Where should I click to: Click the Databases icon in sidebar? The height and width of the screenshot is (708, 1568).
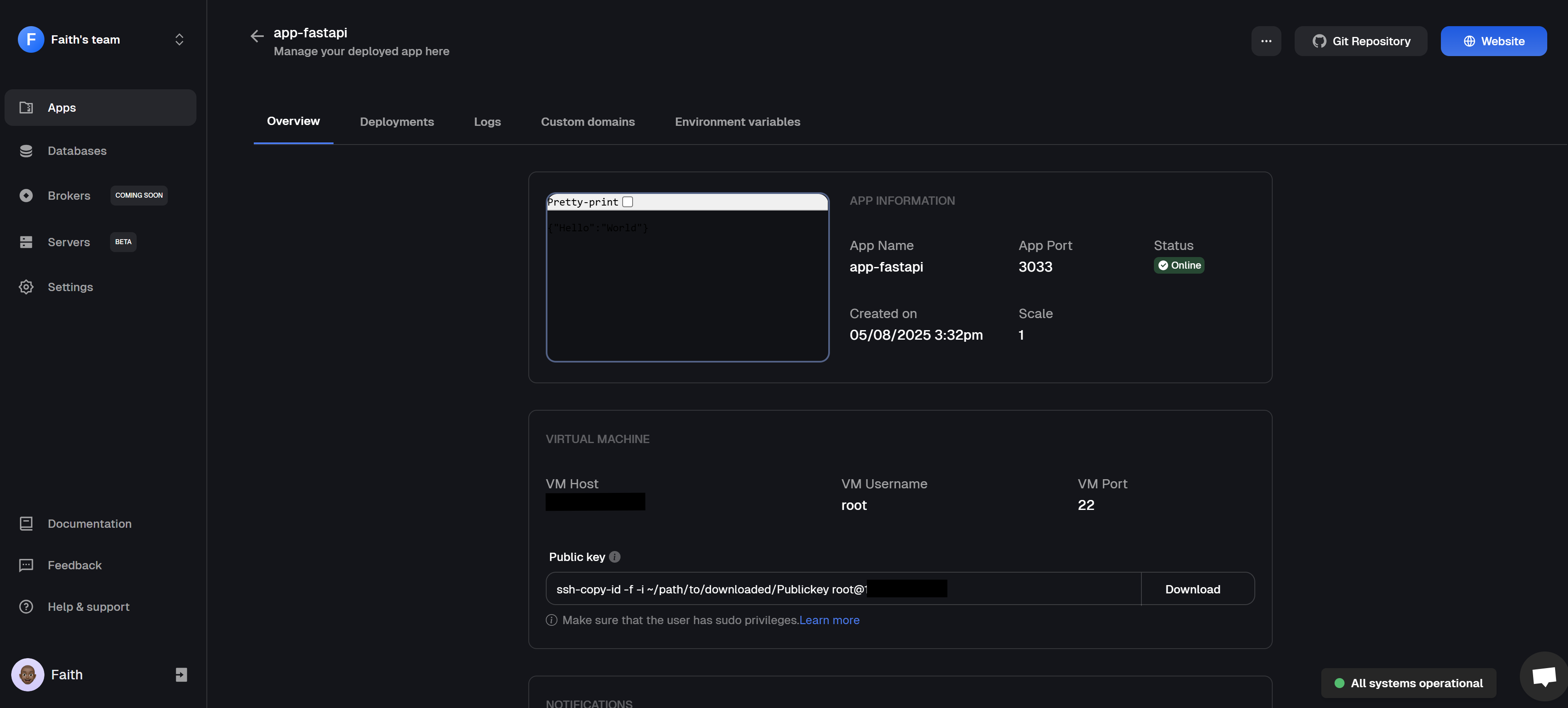pyautogui.click(x=26, y=151)
